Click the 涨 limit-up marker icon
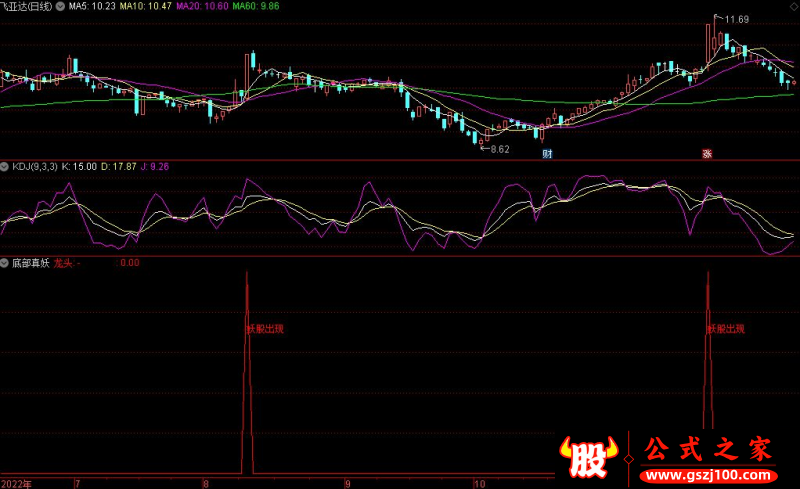800x489 pixels. 707,153
